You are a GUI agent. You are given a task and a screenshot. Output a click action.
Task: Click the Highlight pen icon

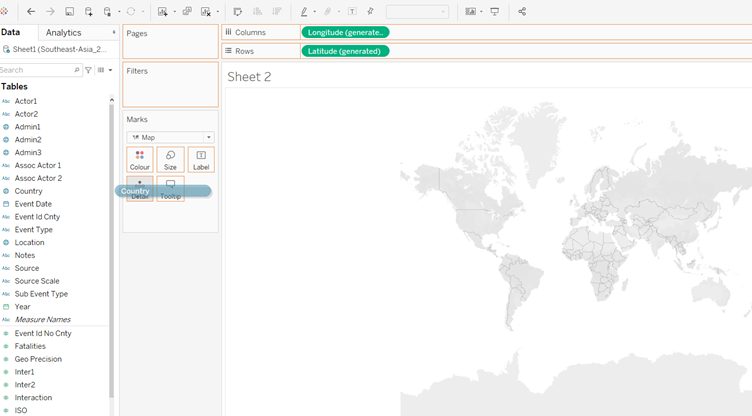tap(304, 12)
